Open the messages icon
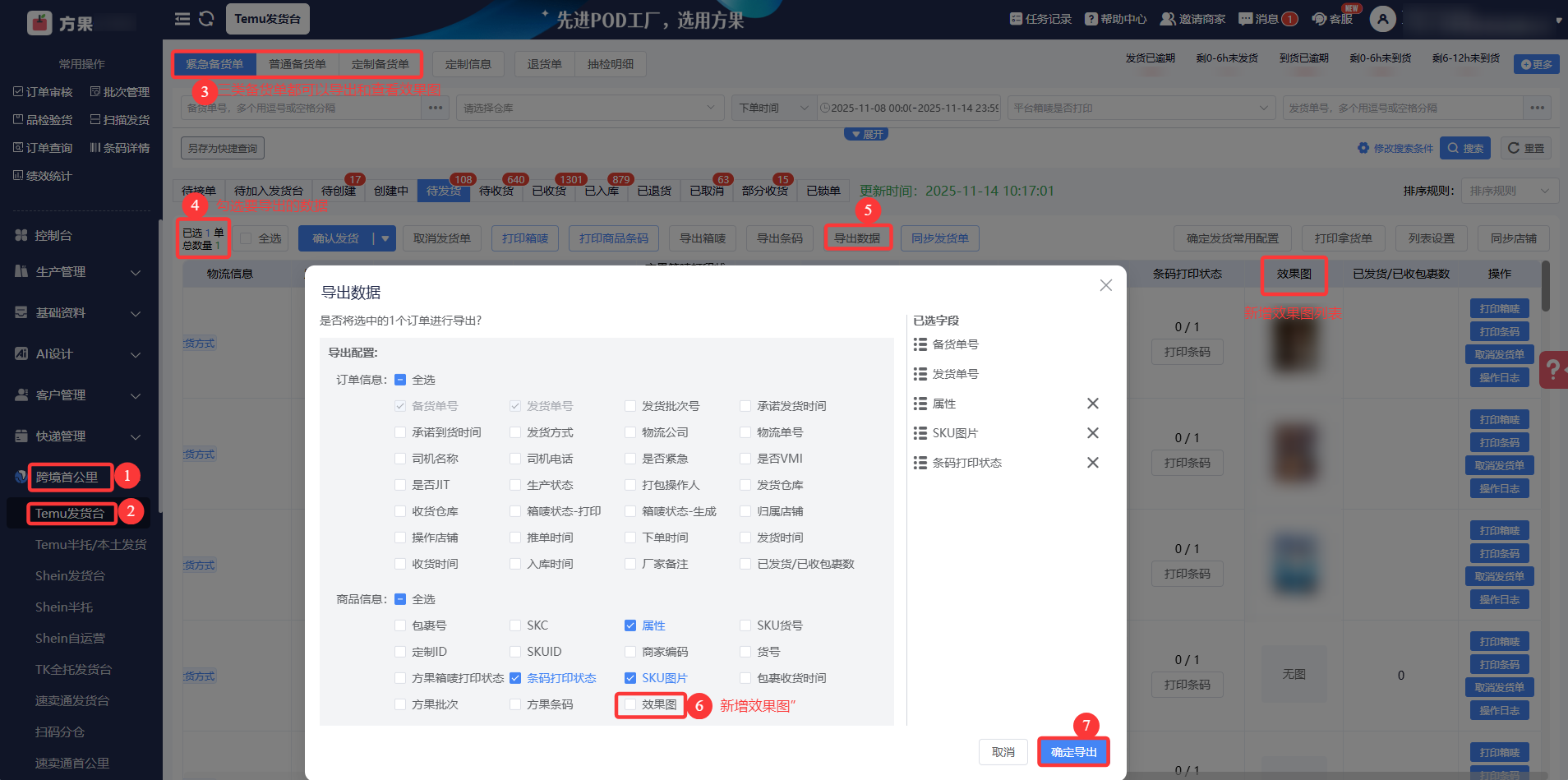 point(1246,19)
